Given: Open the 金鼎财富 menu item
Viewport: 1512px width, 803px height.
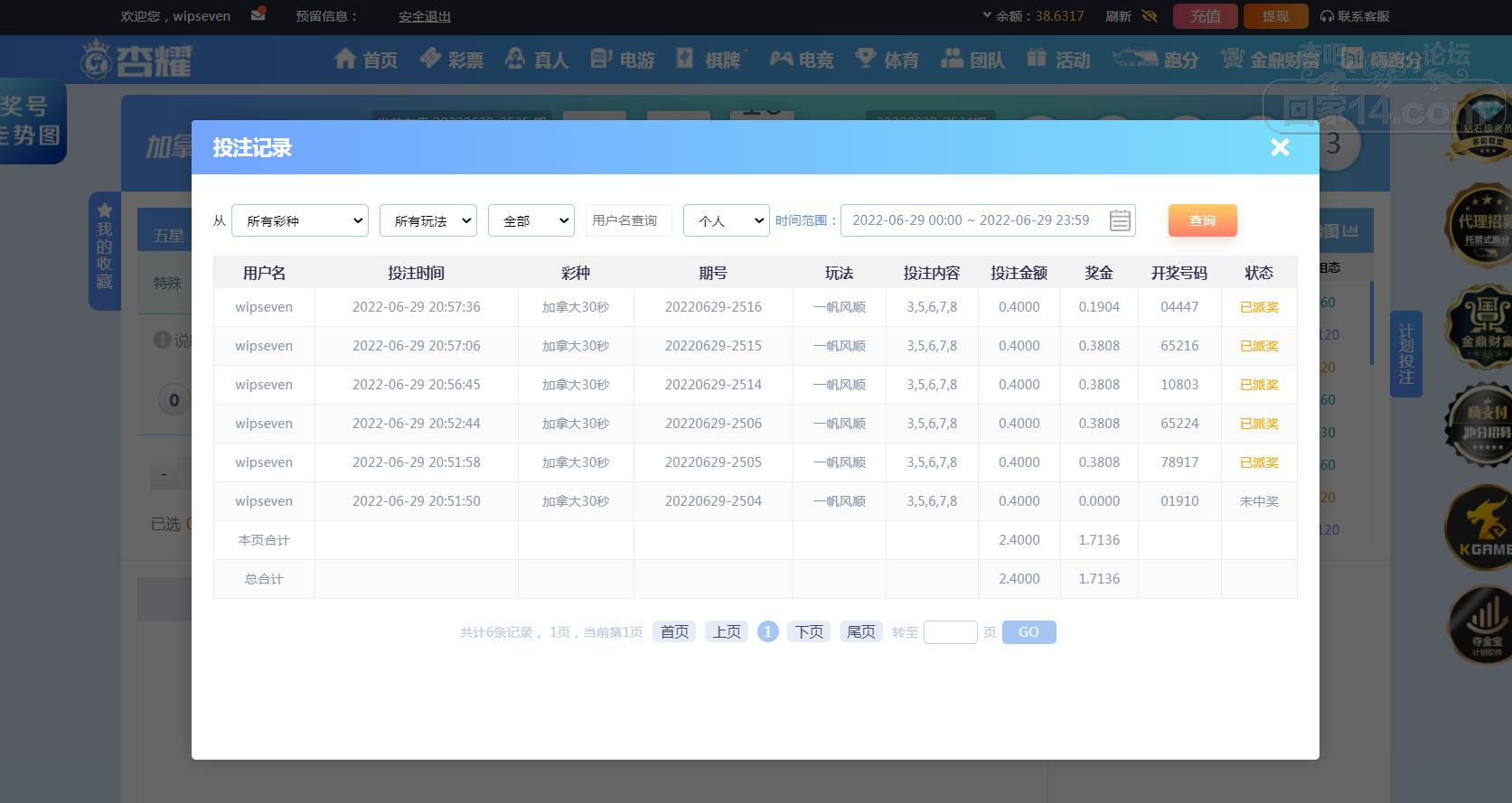Looking at the screenshot, I should [x=1270, y=60].
